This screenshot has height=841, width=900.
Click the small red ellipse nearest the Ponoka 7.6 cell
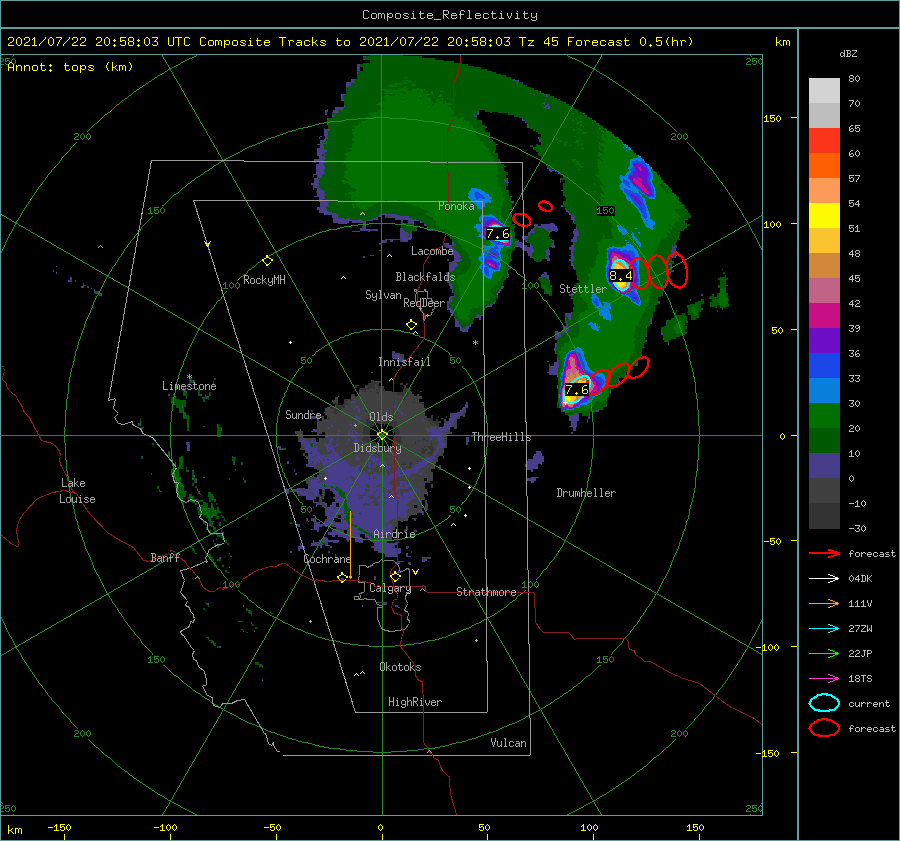tap(522, 220)
